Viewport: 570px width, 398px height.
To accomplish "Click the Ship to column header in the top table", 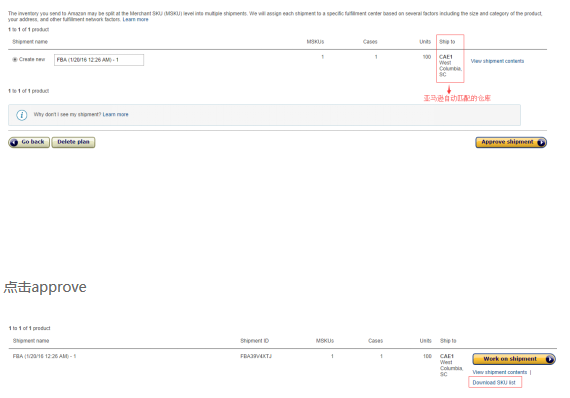I will point(447,42).
